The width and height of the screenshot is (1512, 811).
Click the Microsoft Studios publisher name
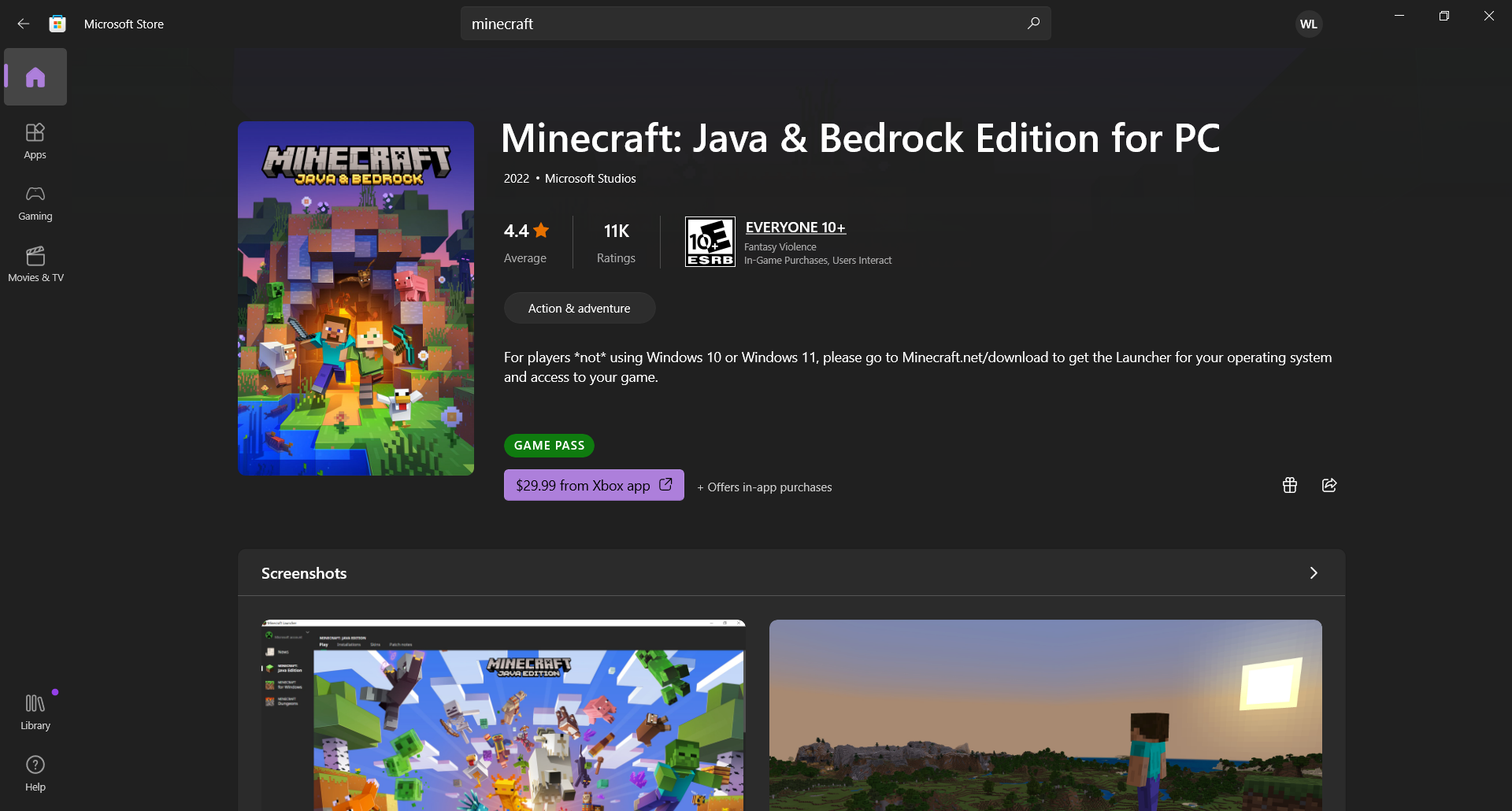pyautogui.click(x=591, y=179)
